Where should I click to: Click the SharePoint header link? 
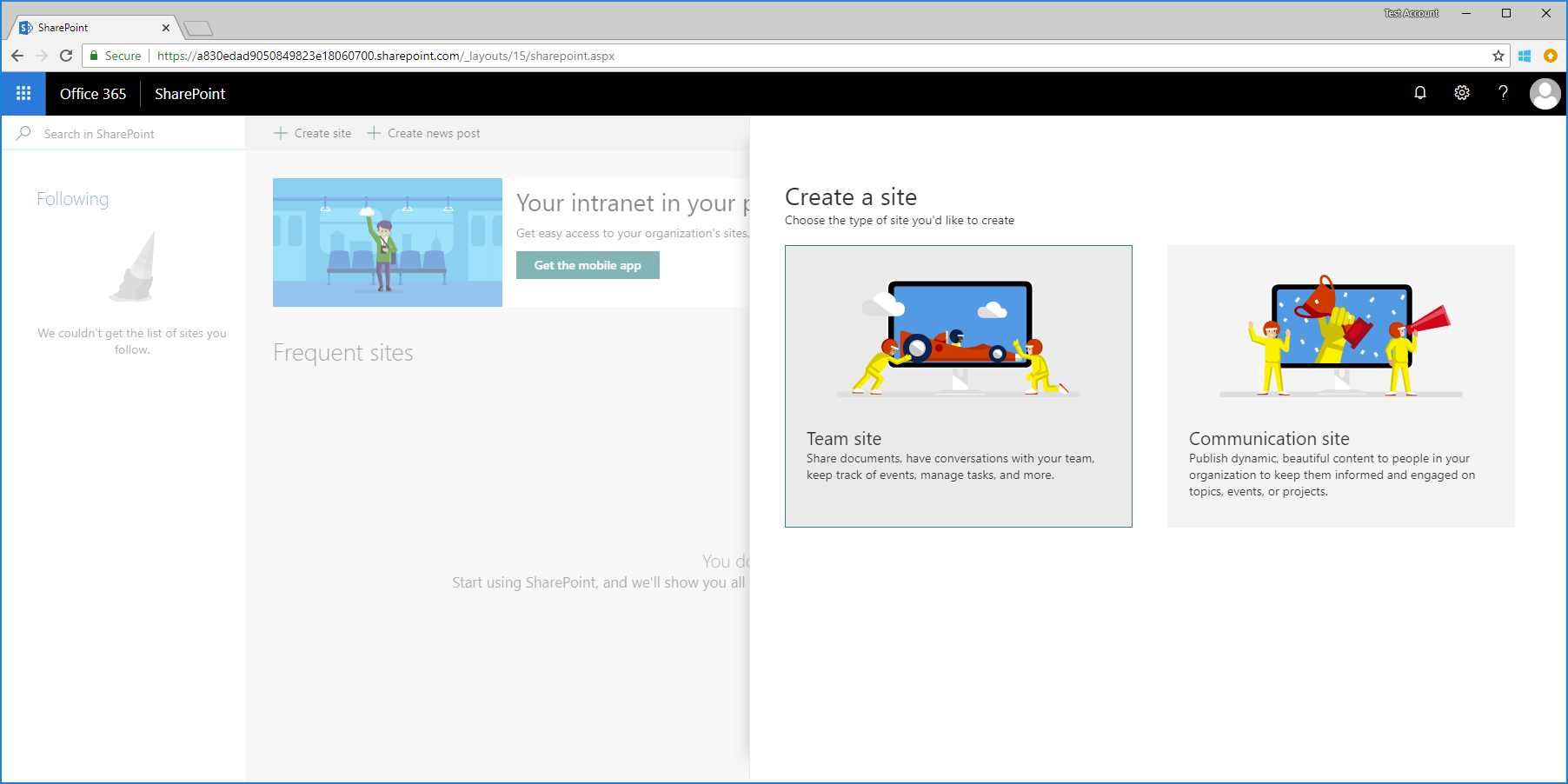(189, 94)
